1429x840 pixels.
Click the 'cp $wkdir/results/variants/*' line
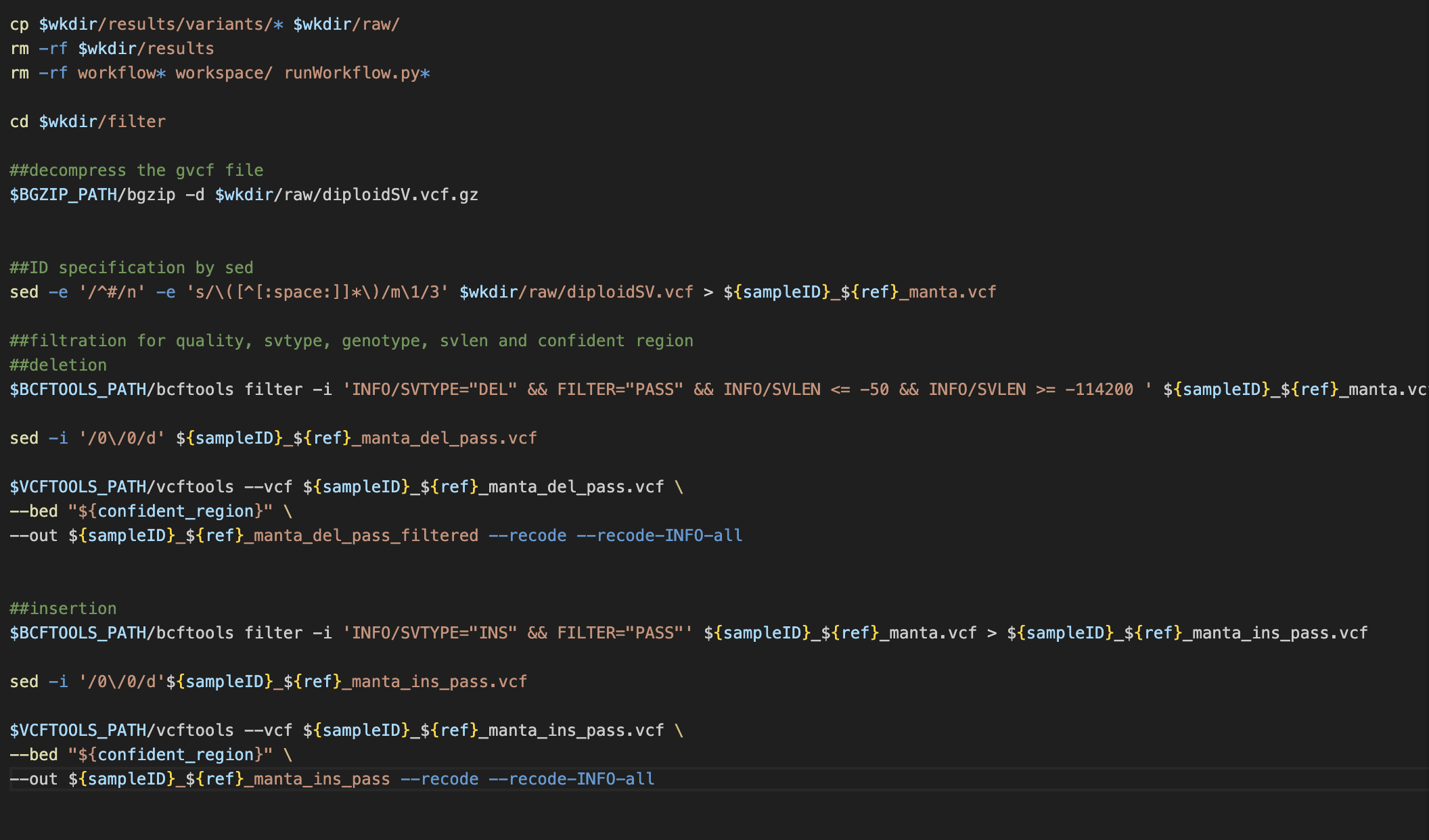point(205,24)
